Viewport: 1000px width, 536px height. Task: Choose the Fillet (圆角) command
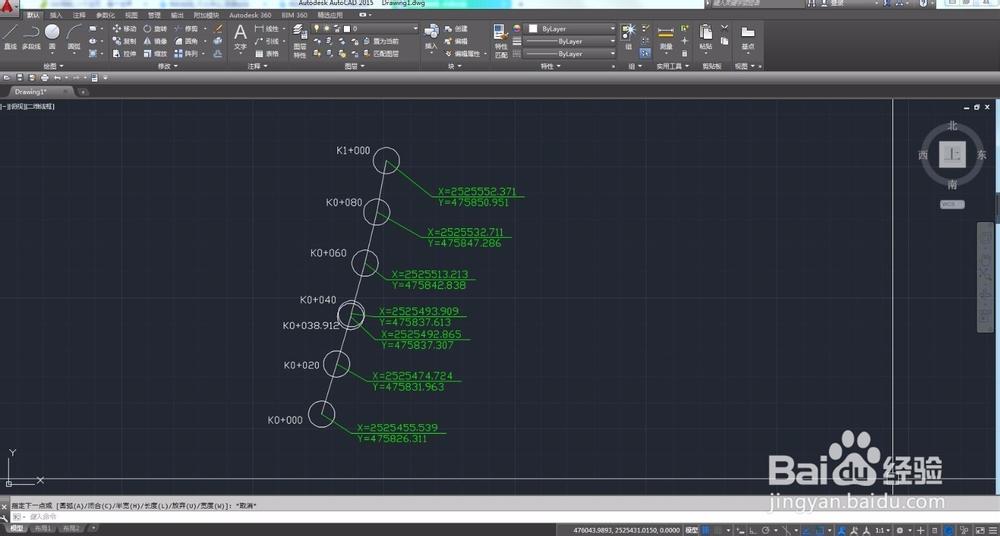coord(186,41)
